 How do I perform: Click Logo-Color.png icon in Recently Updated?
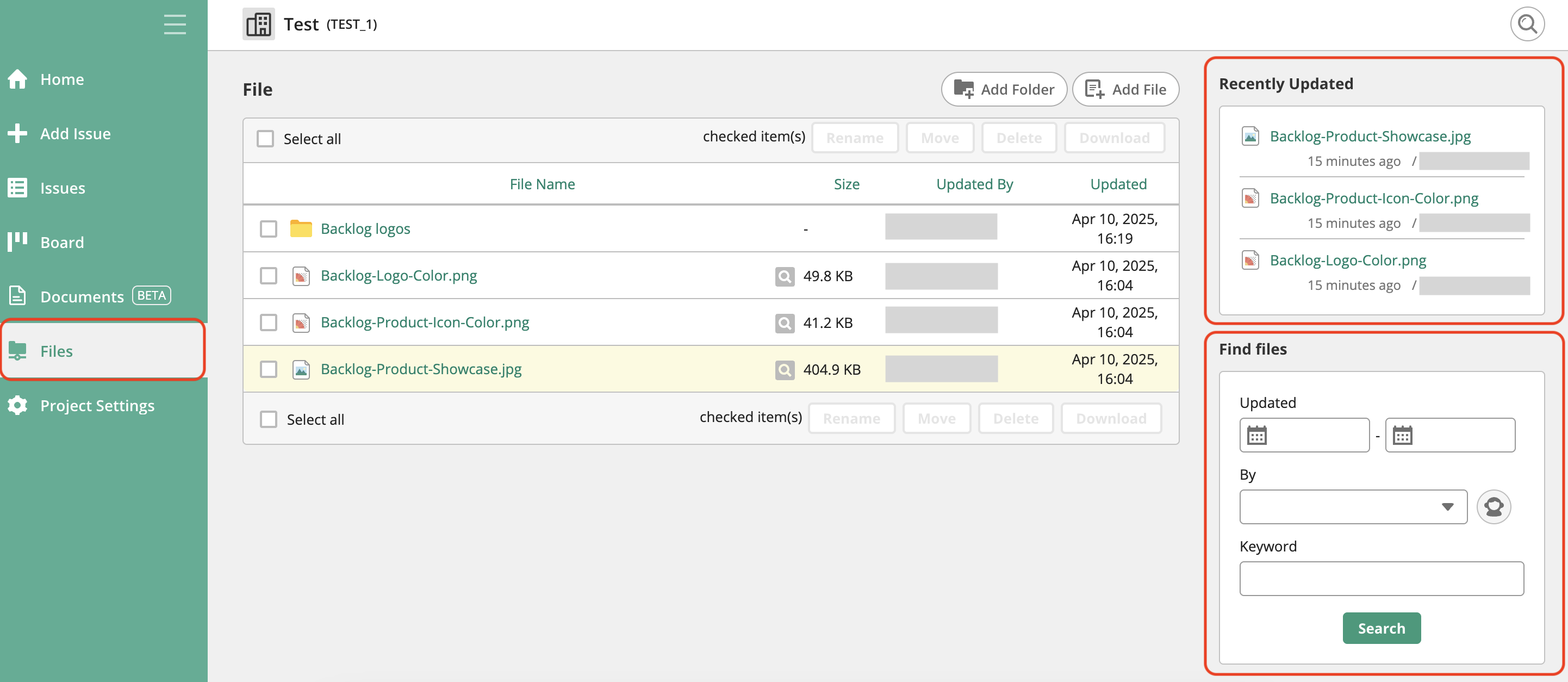click(1250, 260)
